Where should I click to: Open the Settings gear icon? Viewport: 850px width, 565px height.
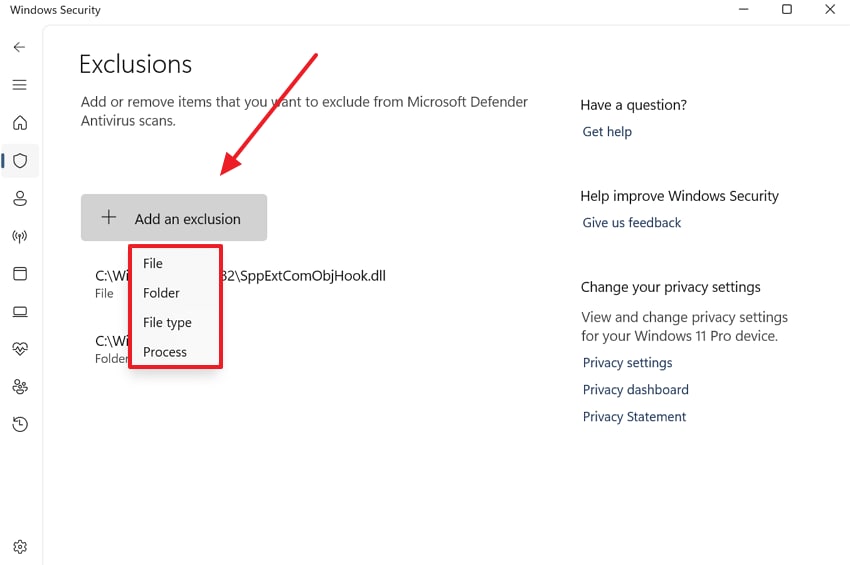point(20,547)
